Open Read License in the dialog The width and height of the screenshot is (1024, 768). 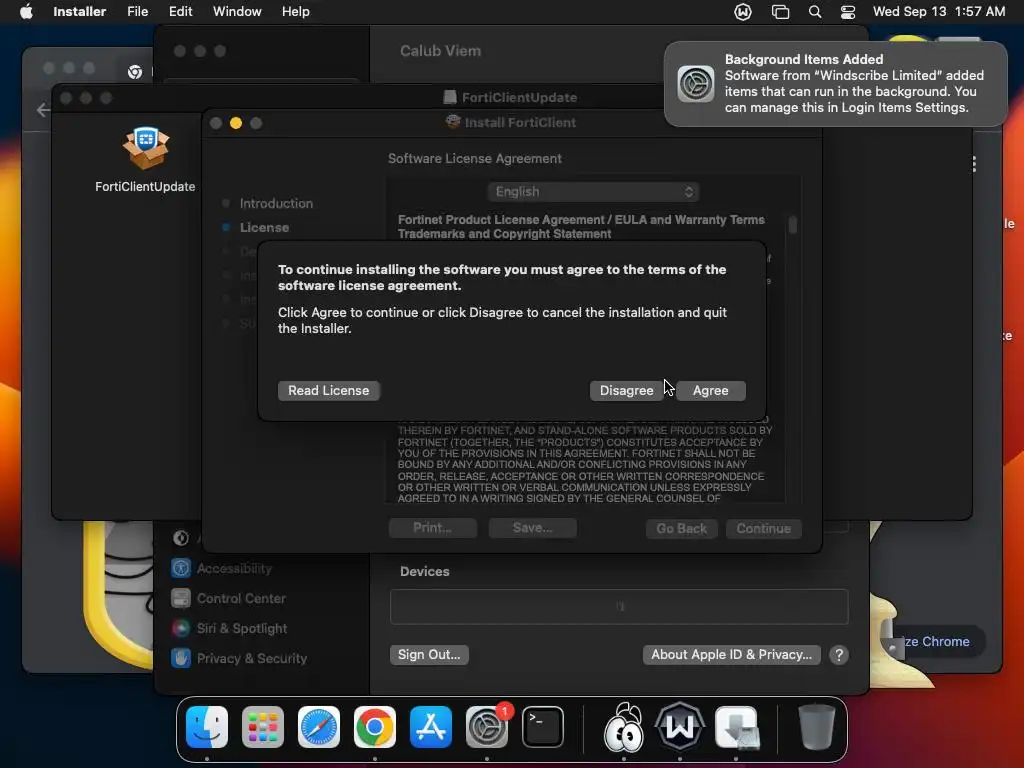[x=328, y=391]
